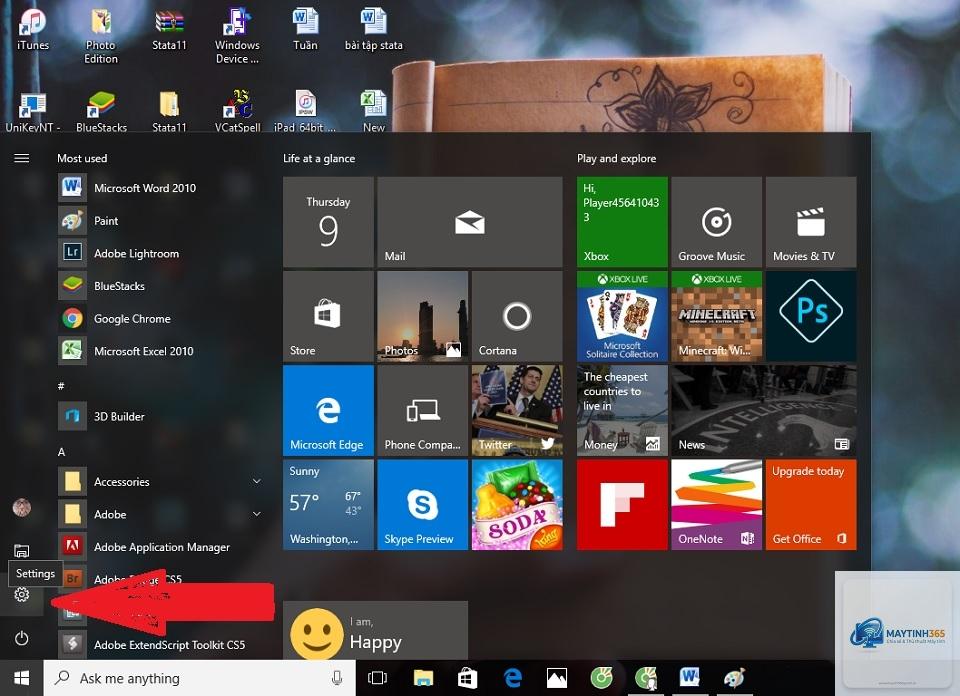Click the 'Play and explore' group title
960x696 pixels.
617,159
